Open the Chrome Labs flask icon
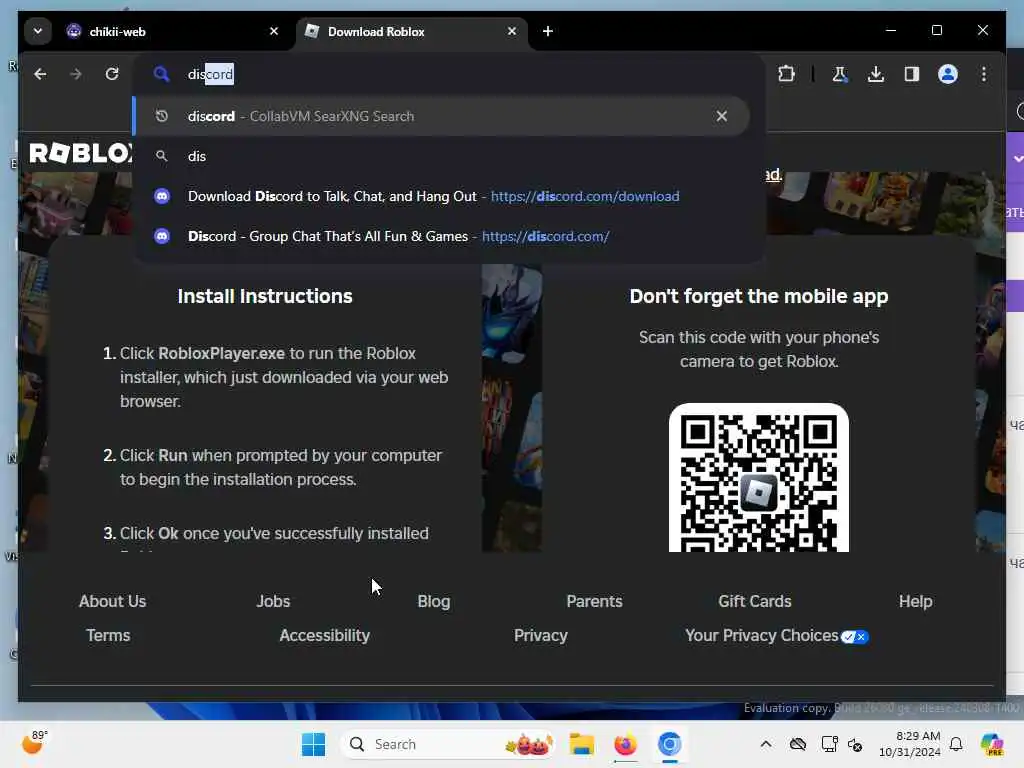The image size is (1024, 768). 840,74
